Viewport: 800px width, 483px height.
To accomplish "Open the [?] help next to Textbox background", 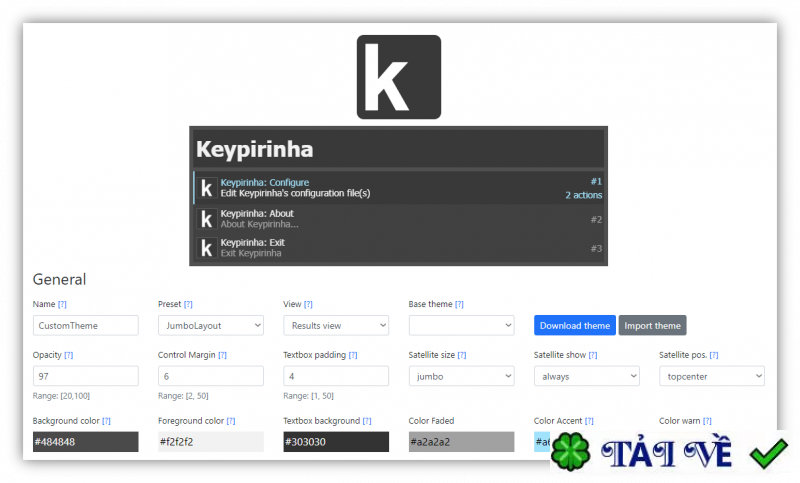I will point(367,421).
